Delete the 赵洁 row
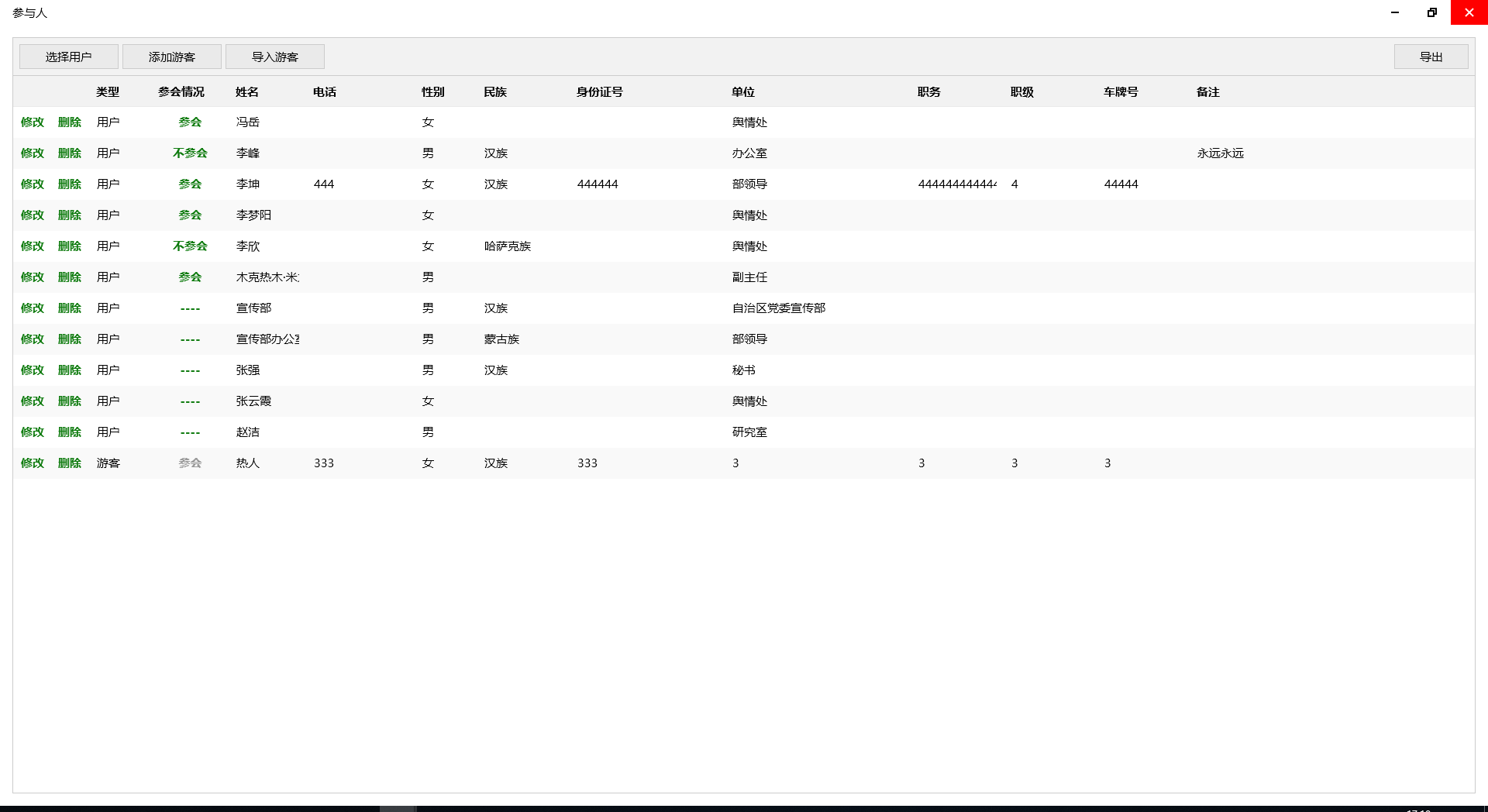 click(70, 432)
